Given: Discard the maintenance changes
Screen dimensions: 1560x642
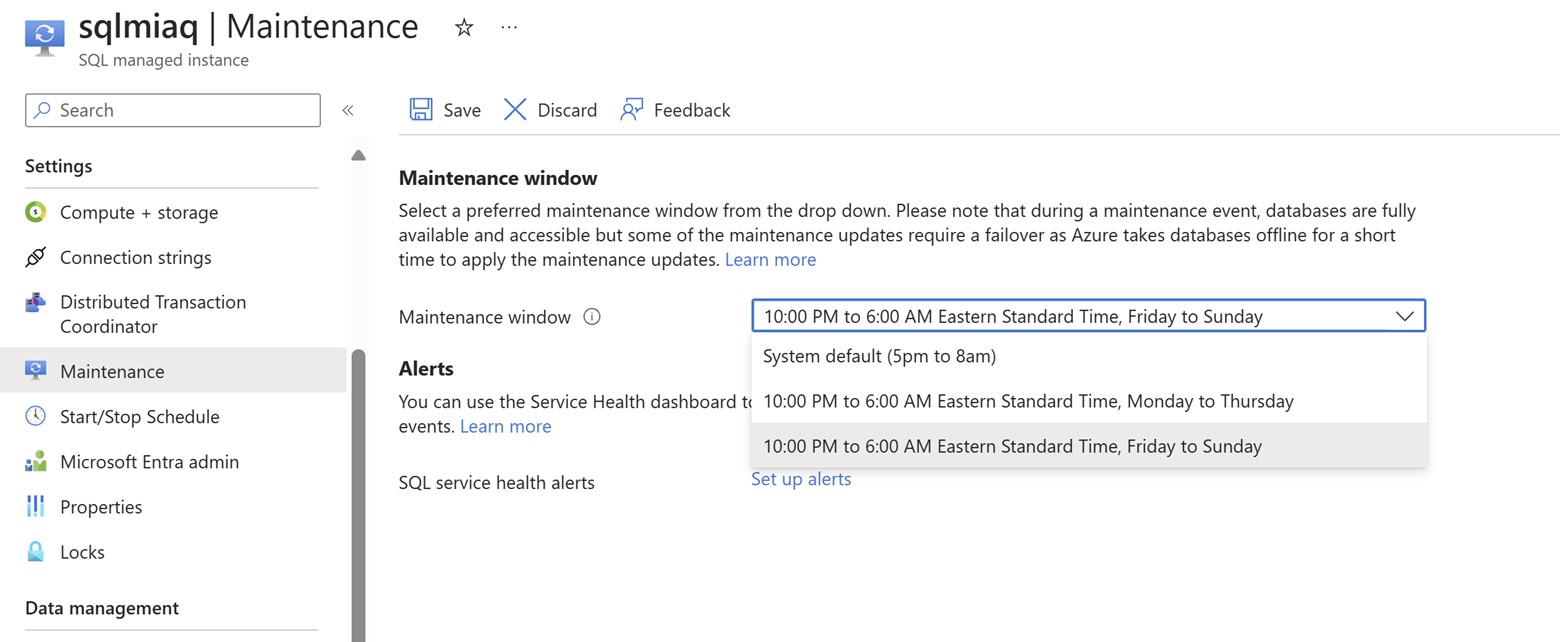Looking at the screenshot, I should coord(551,110).
